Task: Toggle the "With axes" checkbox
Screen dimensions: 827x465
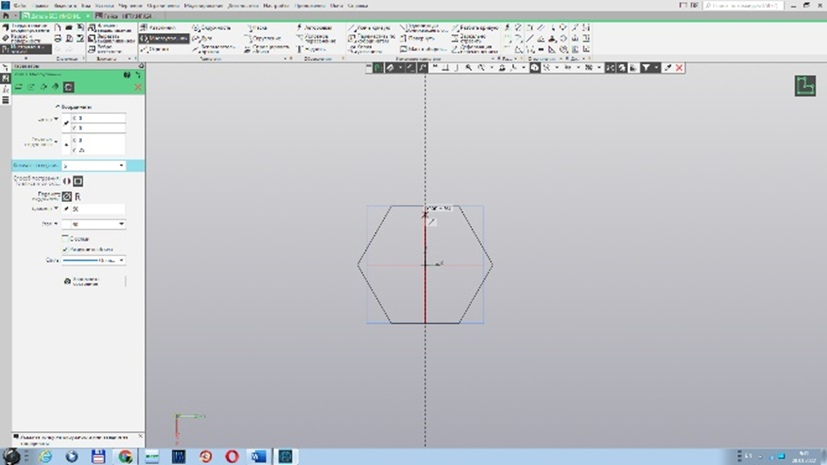Action: tap(65, 239)
